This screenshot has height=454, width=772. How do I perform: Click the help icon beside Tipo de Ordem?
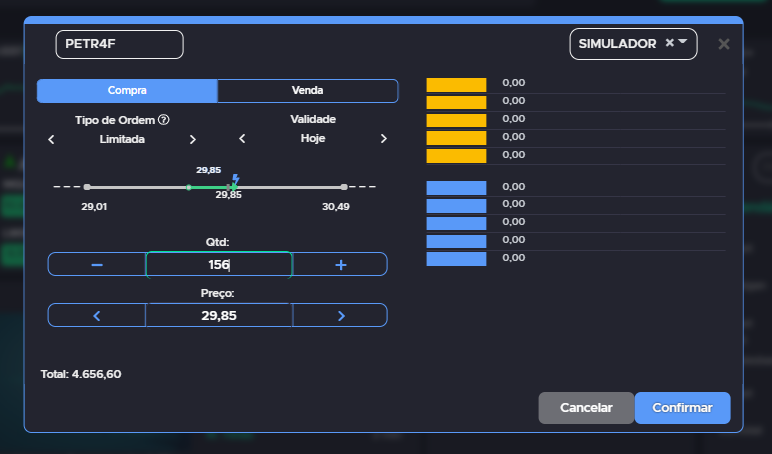click(164, 120)
